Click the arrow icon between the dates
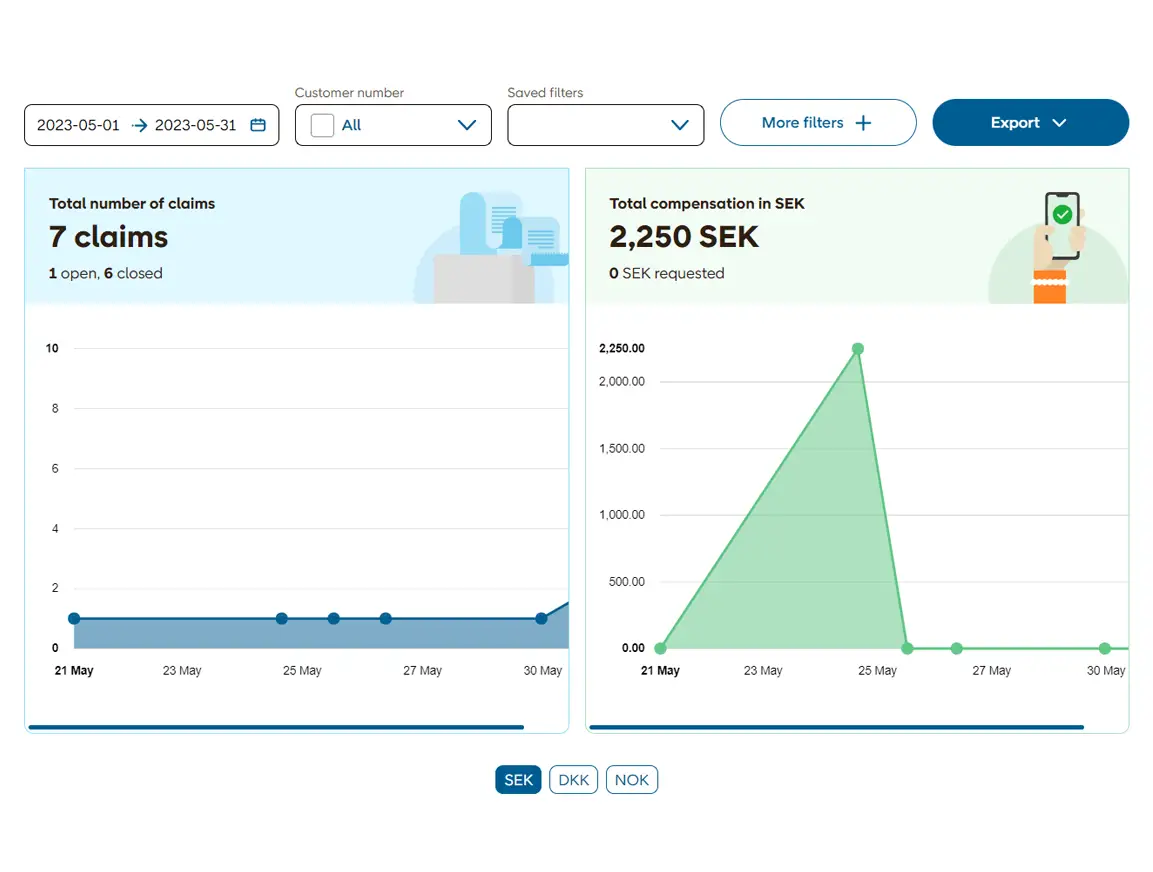The width and height of the screenshot is (1153, 872). click(139, 125)
